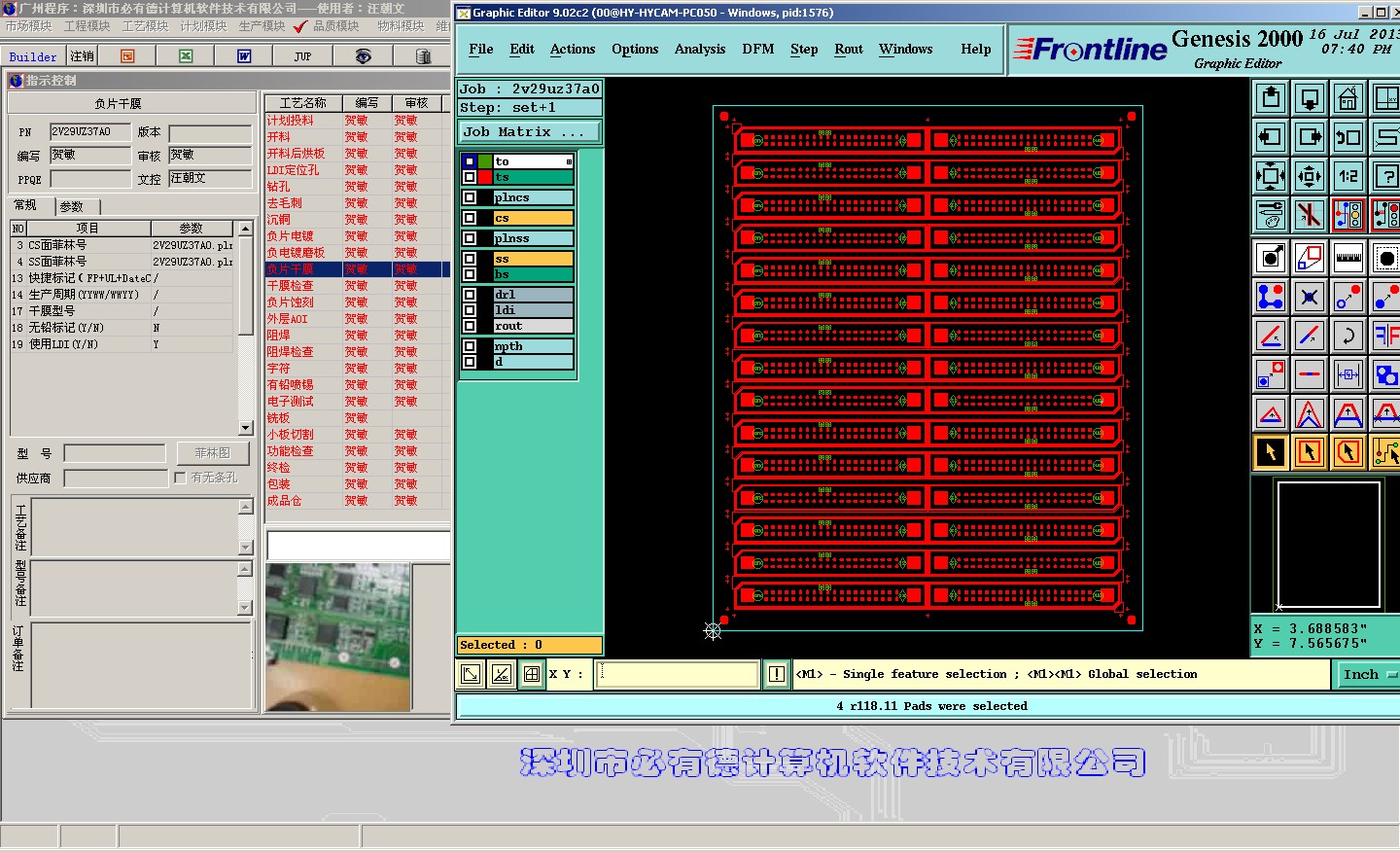The image size is (1400, 852).
Task: Click the snap crossing lines icon
Action: pyautogui.click(x=1310, y=214)
